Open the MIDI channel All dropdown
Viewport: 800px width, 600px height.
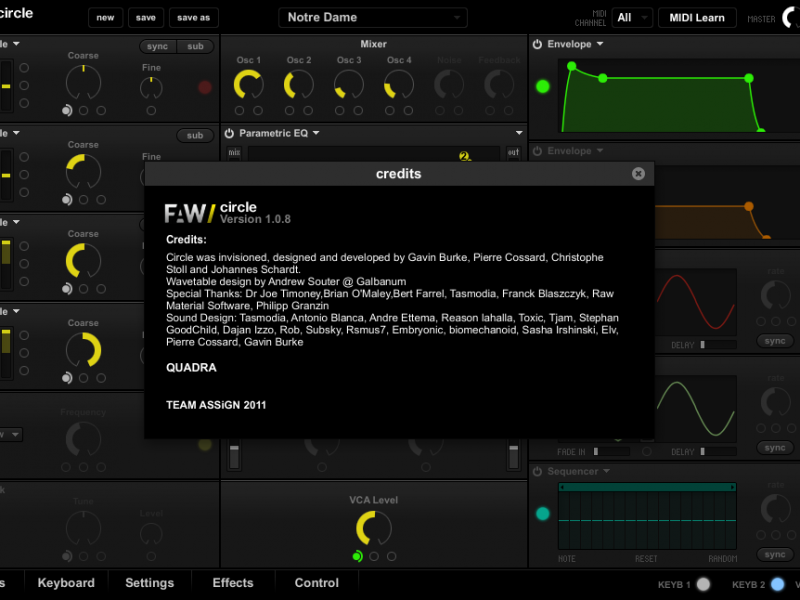click(632, 18)
